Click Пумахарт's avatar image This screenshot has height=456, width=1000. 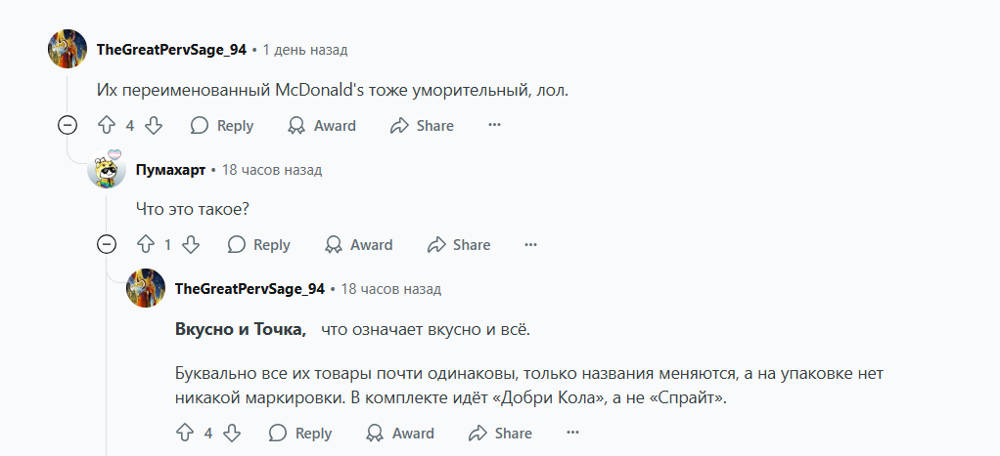[x=106, y=170]
